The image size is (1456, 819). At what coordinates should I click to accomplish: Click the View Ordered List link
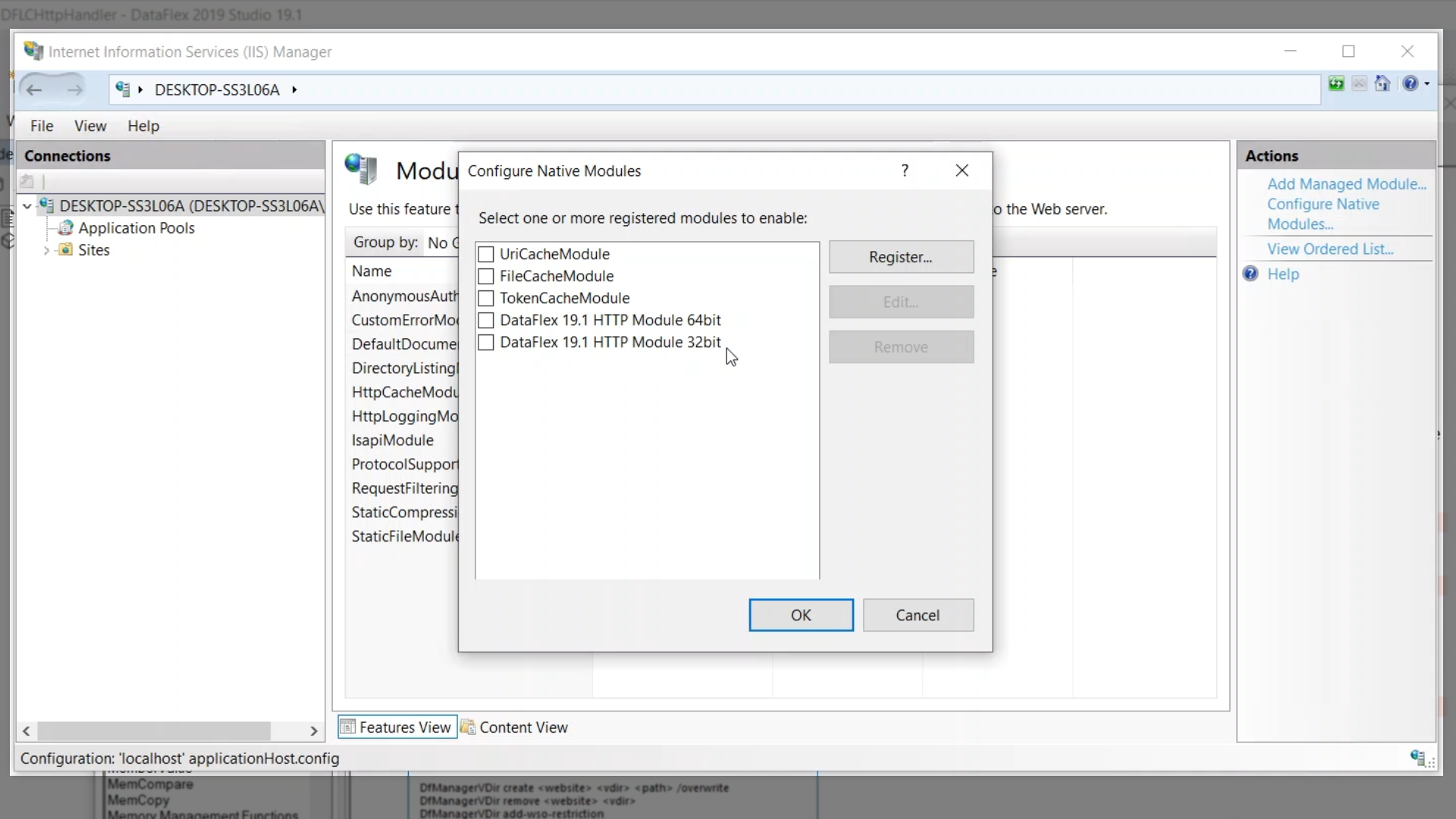(1330, 249)
